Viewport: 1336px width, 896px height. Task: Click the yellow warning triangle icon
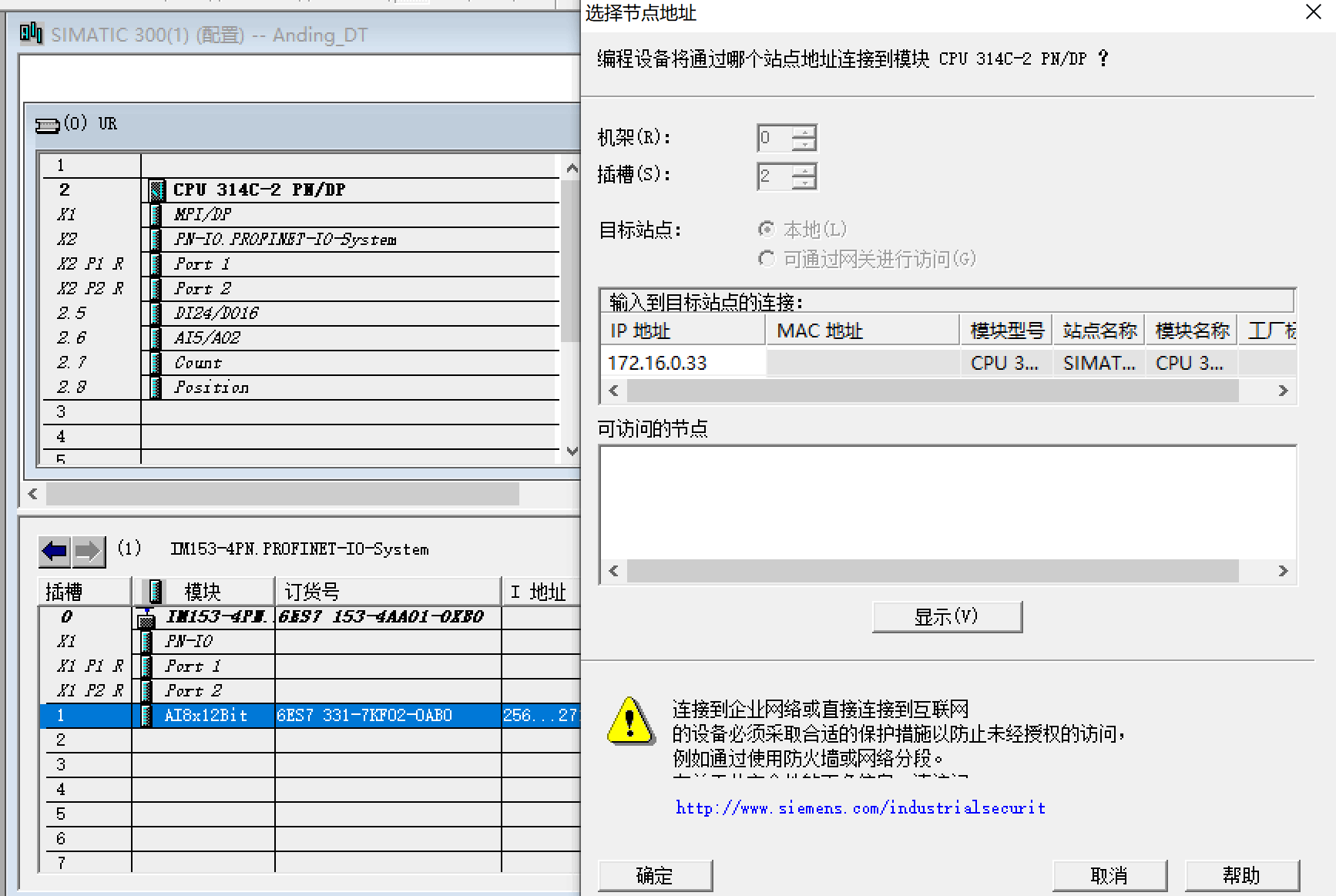coord(630,721)
